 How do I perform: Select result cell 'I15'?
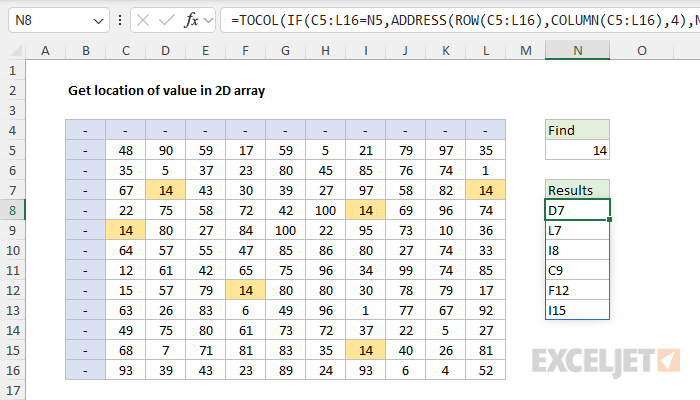577,310
